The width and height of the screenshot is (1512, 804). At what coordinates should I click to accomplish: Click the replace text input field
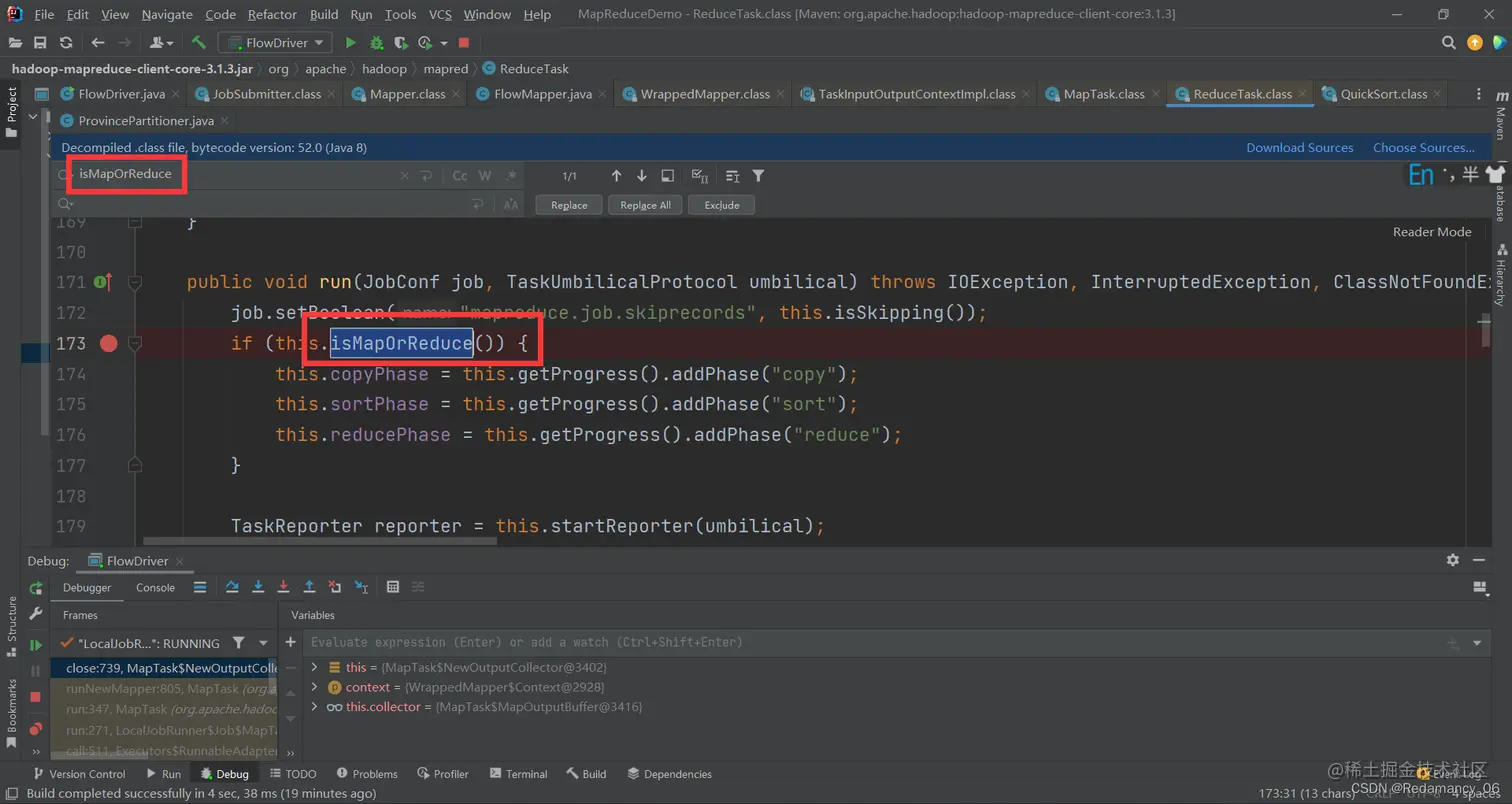coord(270,204)
